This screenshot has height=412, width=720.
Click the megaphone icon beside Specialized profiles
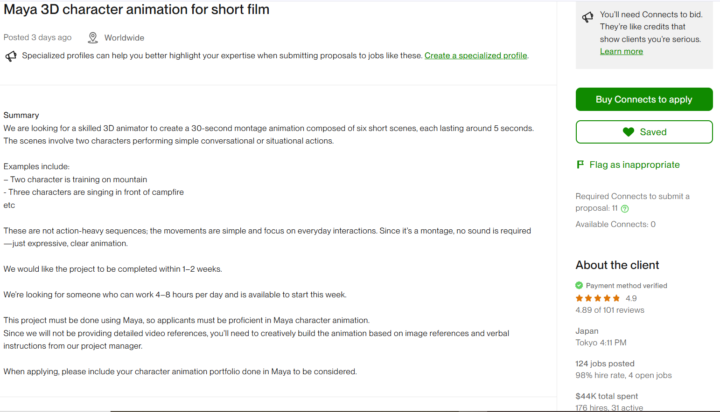pyautogui.click(x=11, y=56)
